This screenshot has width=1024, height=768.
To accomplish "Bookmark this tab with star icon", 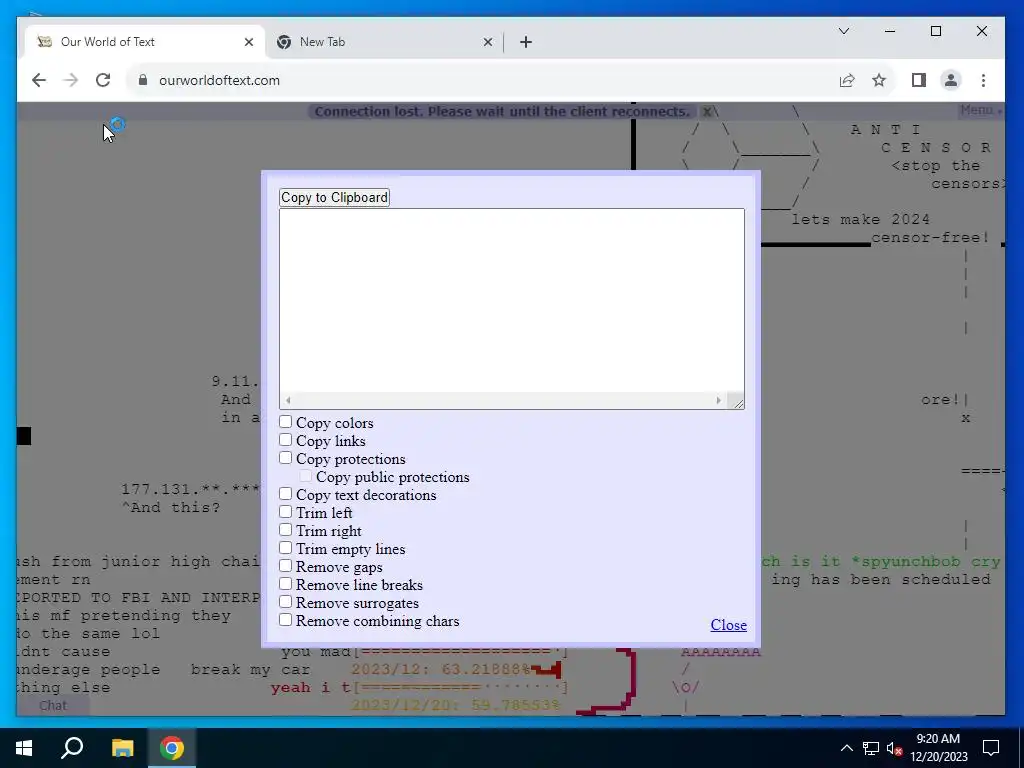I will pos(879,80).
